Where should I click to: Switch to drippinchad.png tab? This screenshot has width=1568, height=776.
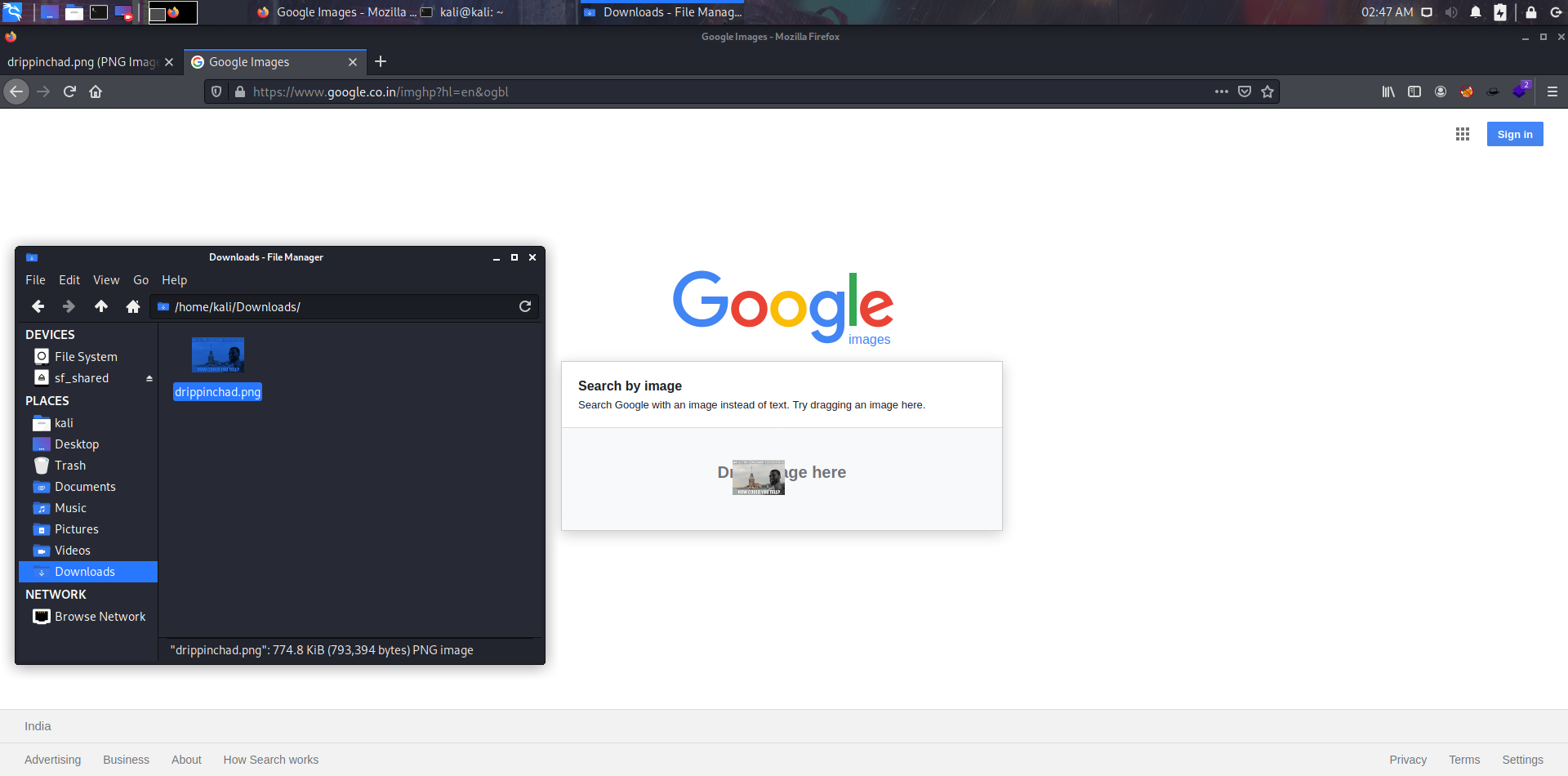click(82, 62)
